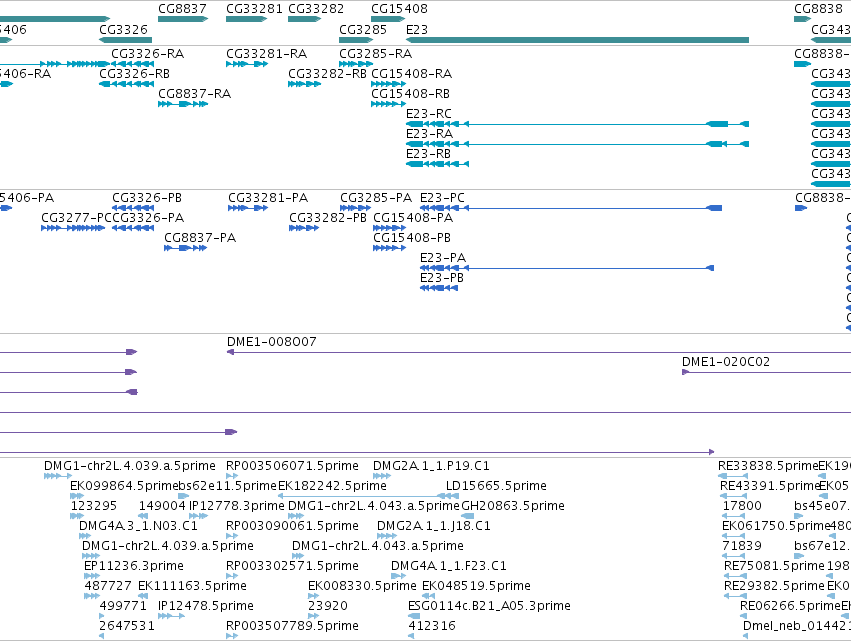Select the CG8838 gene label
The width and height of the screenshot is (851, 641).
[x=818, y=9]
